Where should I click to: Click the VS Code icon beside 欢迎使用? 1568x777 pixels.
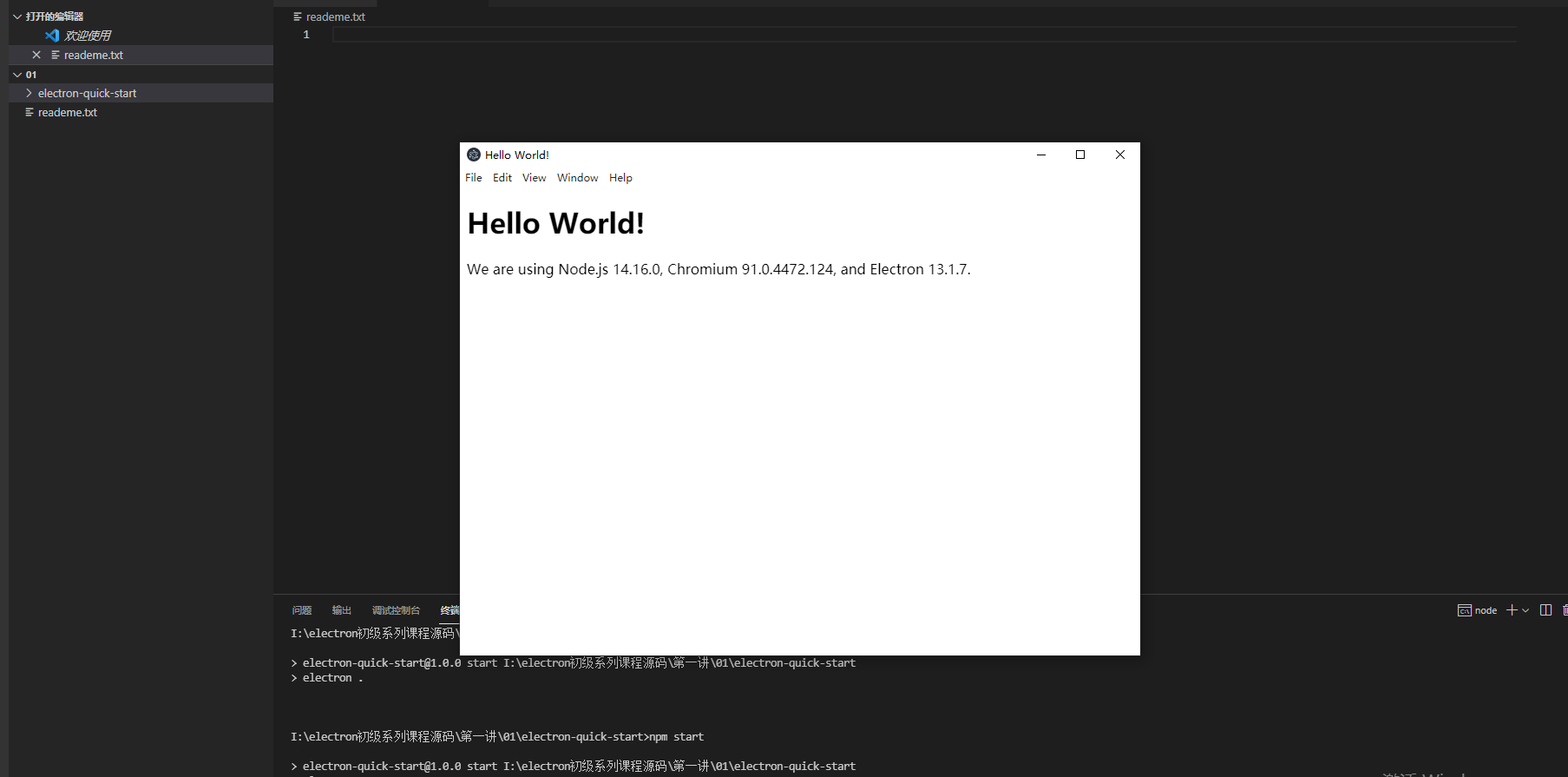point(52,36)
